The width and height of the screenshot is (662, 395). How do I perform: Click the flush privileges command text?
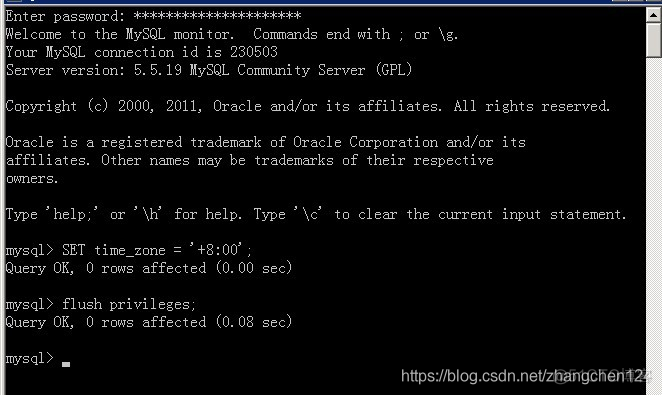pos(129,304)
